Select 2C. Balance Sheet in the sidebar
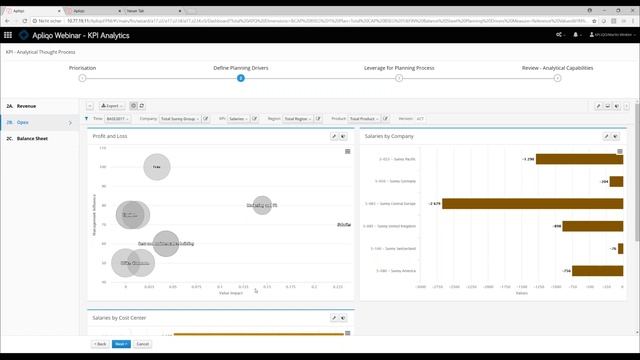This screenshot has height=360, width=640. click(39, 139)
